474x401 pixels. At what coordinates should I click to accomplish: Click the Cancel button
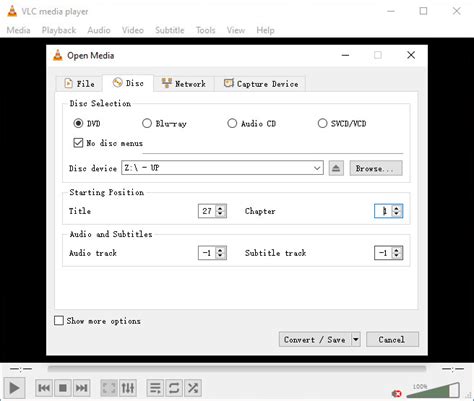[392, 340]
